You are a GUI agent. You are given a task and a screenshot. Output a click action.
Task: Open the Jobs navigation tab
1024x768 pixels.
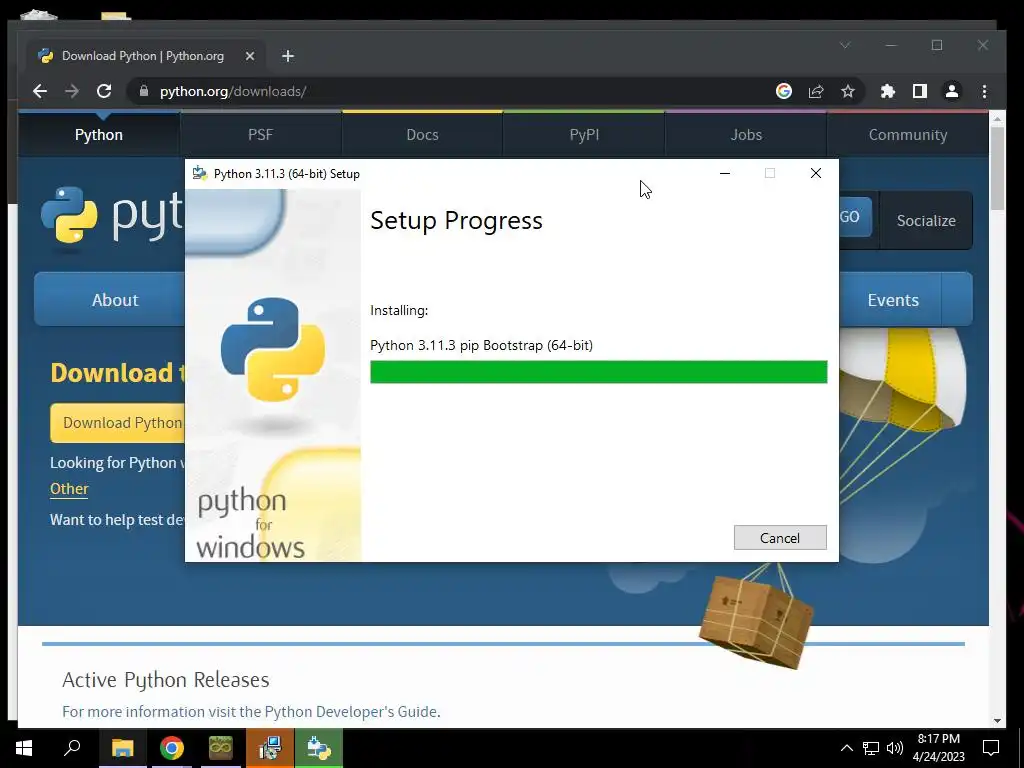746,135
